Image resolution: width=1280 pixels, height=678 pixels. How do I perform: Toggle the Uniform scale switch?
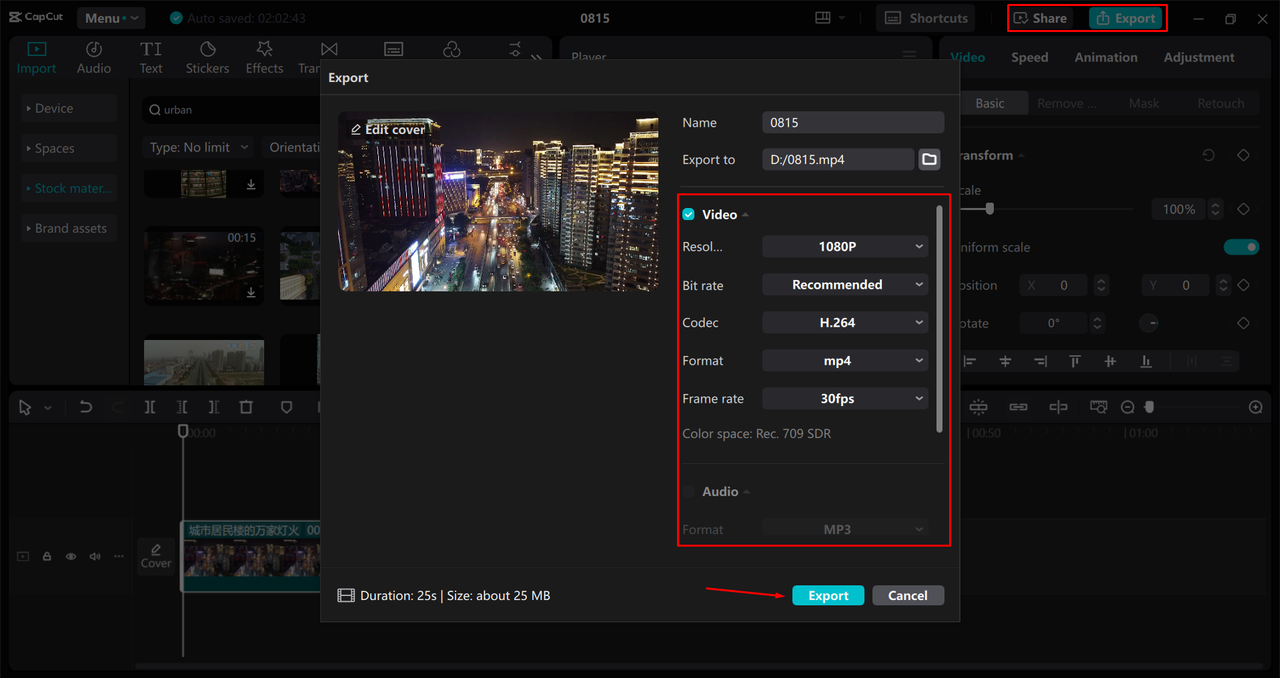click(x=1241, y=247)
